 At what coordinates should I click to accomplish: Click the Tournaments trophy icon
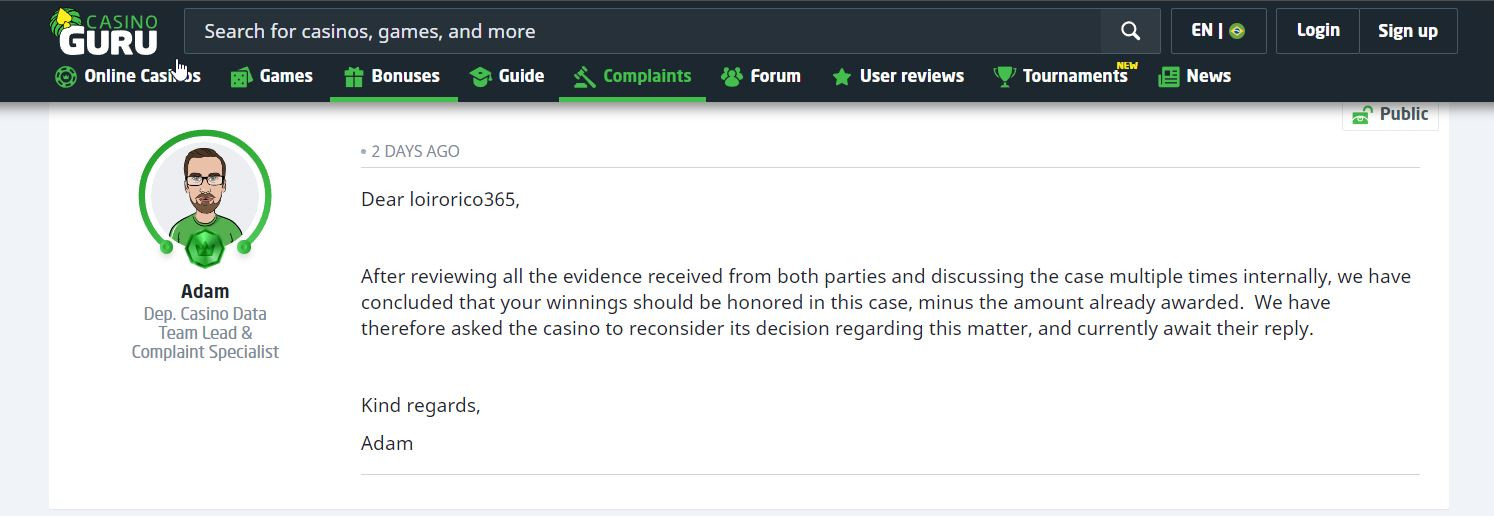point(1004,76)
